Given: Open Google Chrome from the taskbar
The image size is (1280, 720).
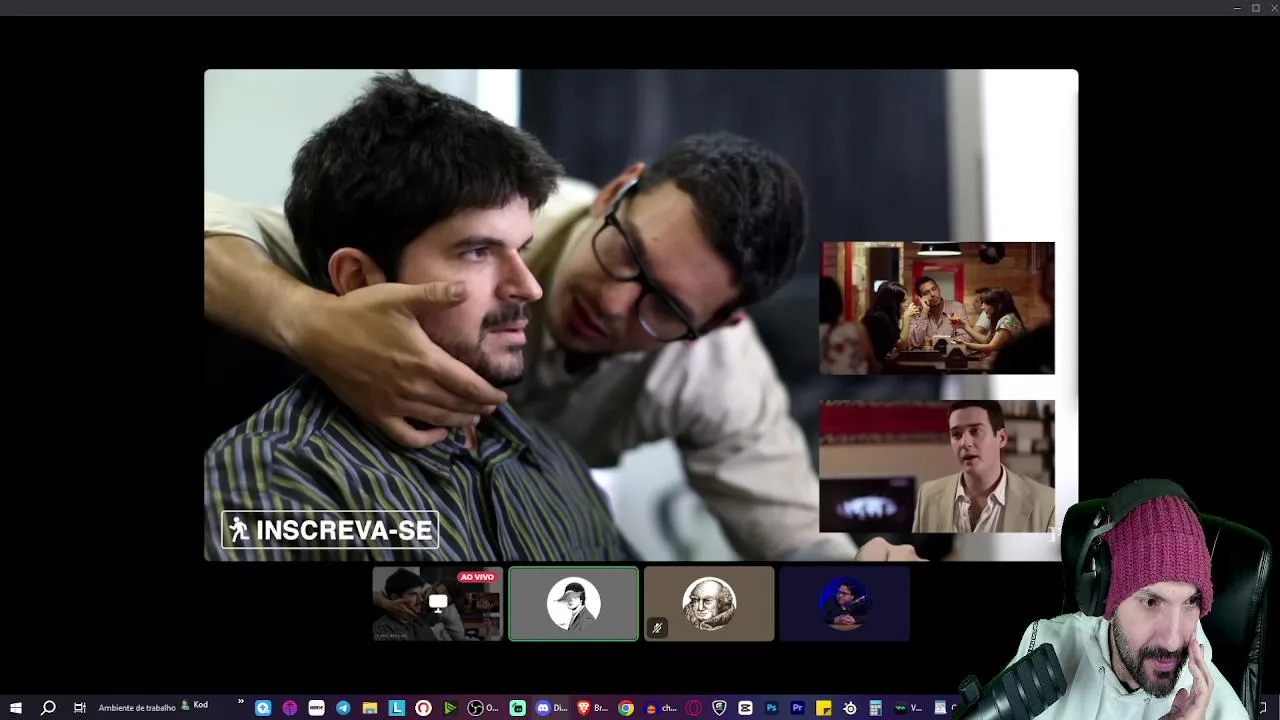Looking at the screenshot, I should coord(626,708).
